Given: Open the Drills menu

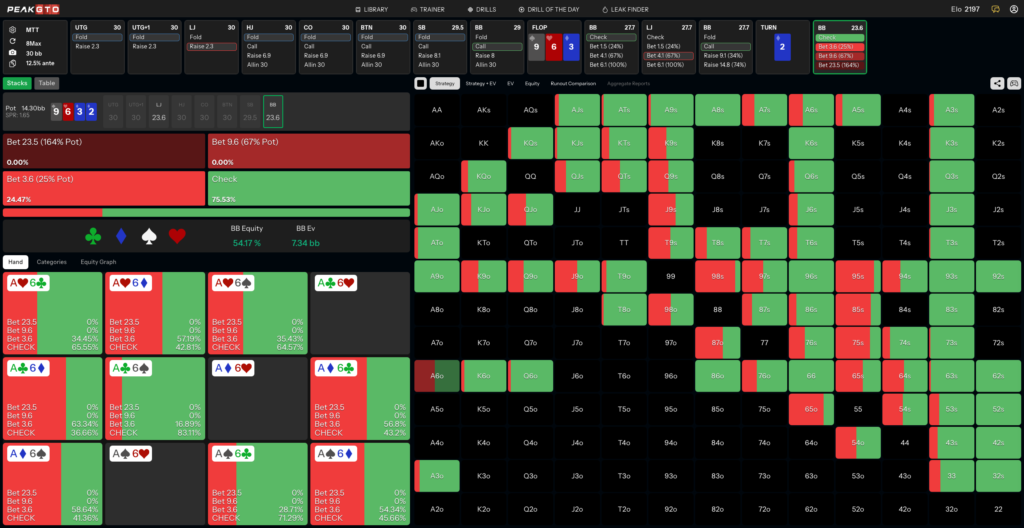Looking at the screenshot, I should pos(484,10).
